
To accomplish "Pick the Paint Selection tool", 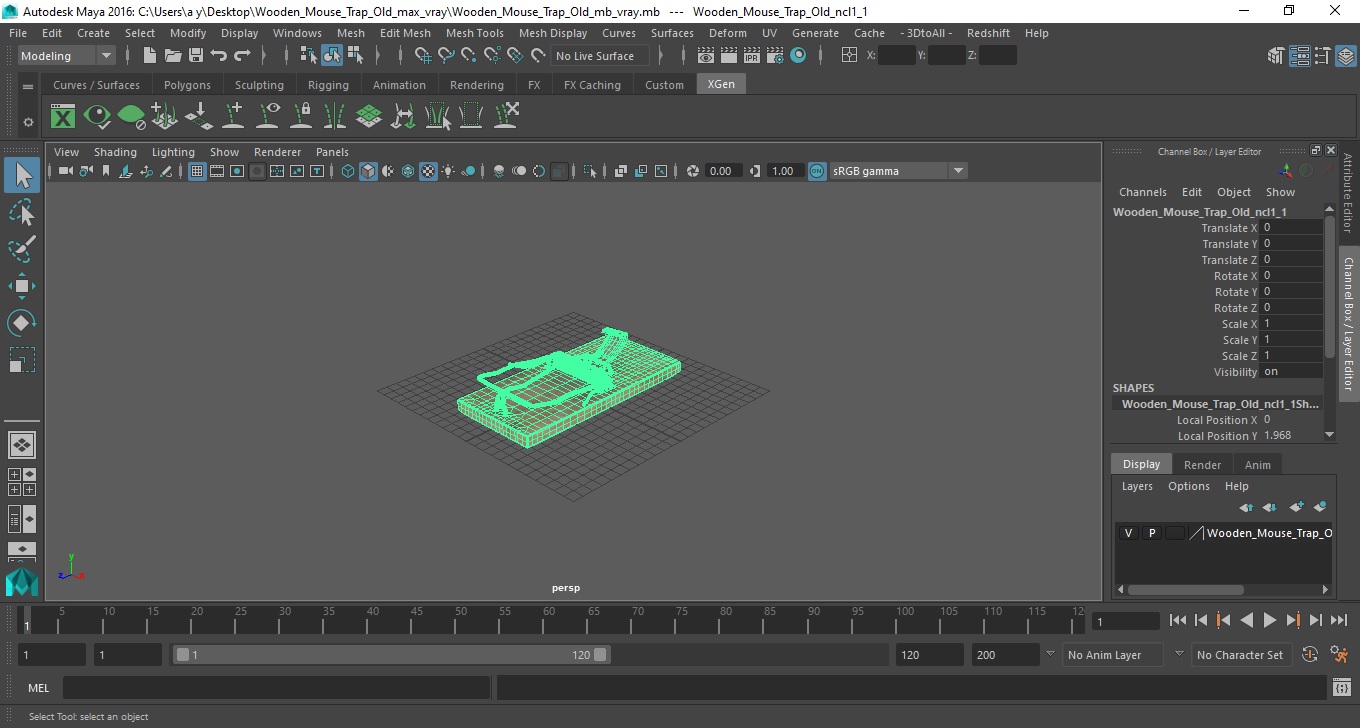I will 22,249.
